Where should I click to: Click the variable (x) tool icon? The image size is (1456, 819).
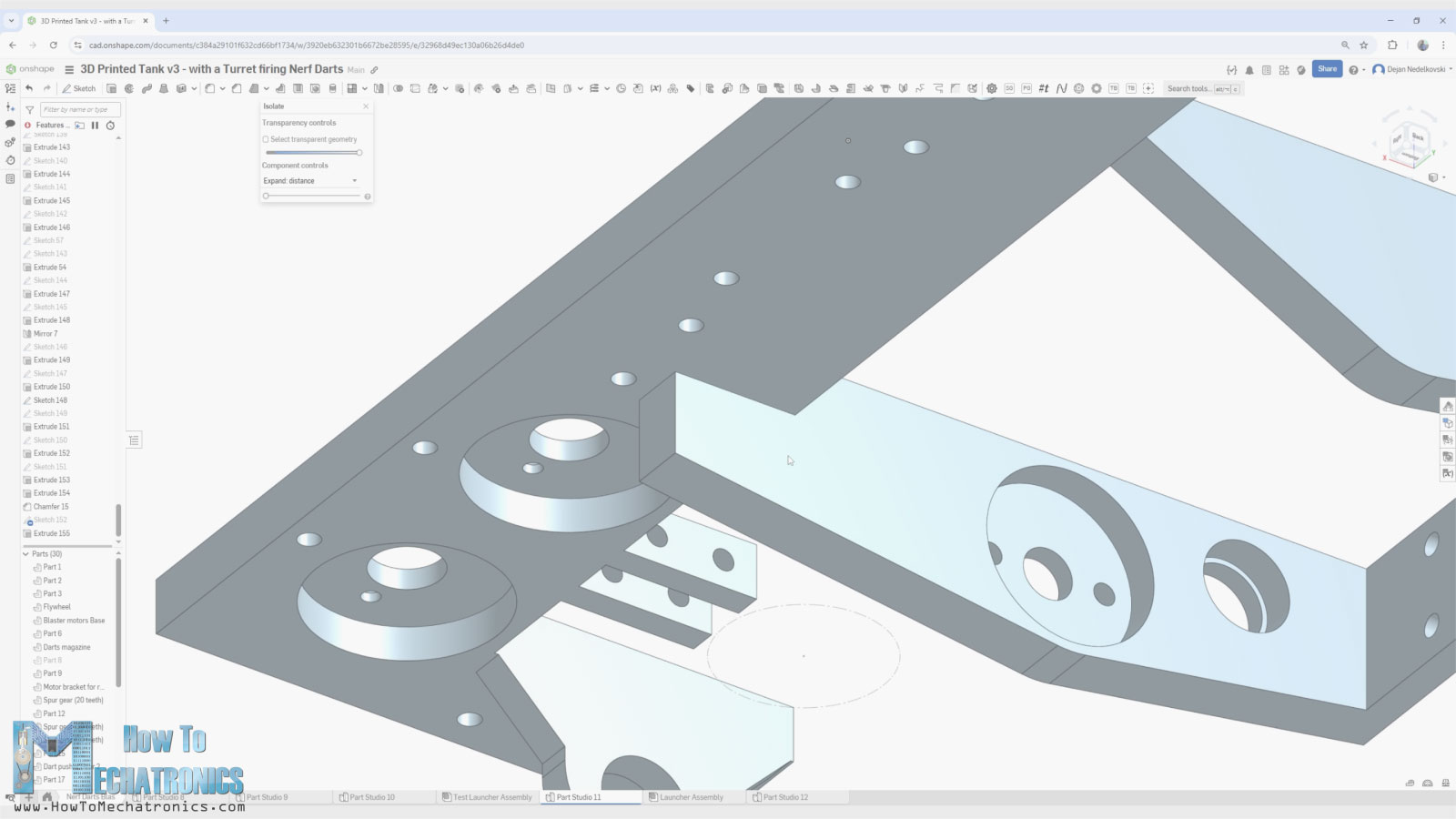click(x=655, y=88)
